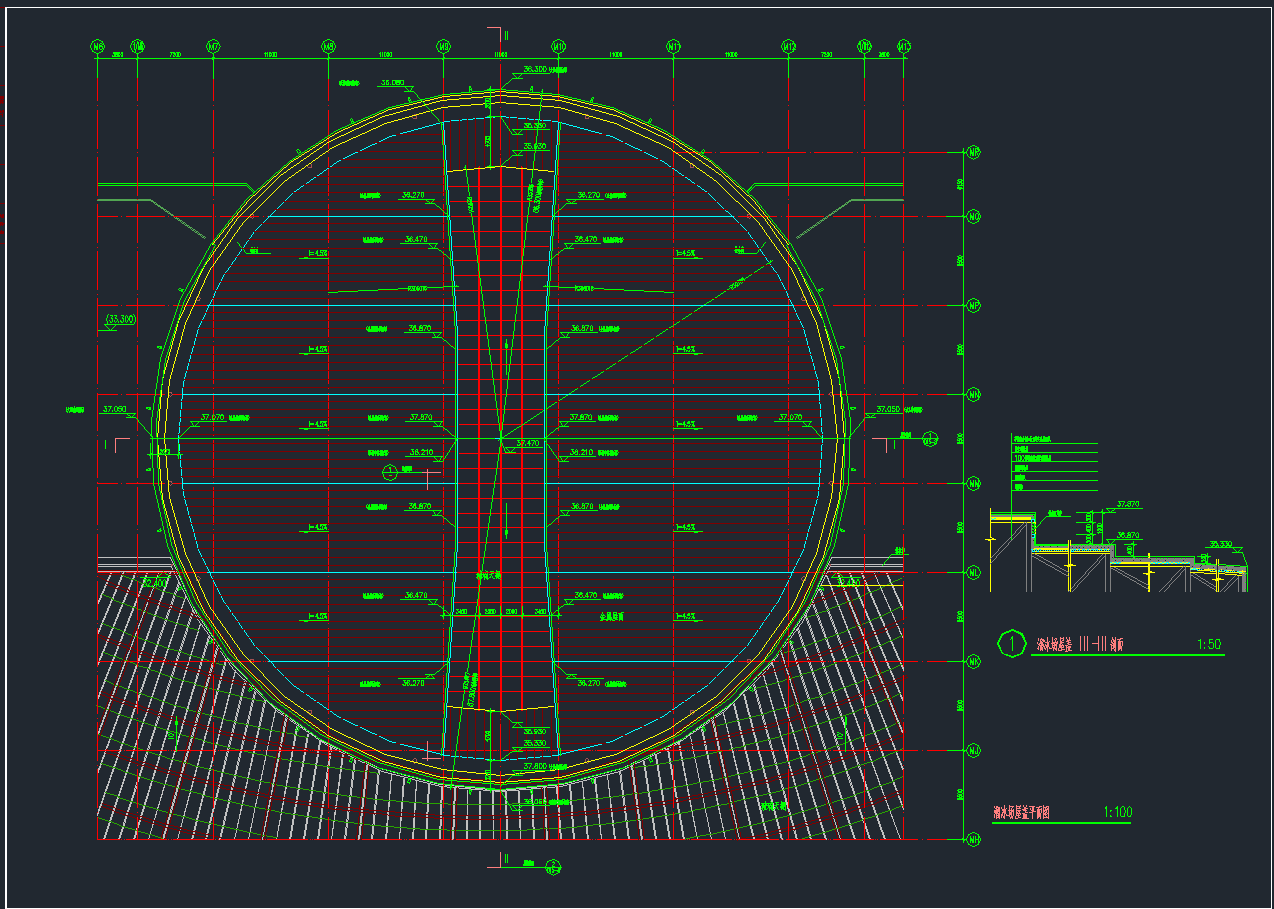Click the hexagon detail number 1 marker

[1012, 643]
